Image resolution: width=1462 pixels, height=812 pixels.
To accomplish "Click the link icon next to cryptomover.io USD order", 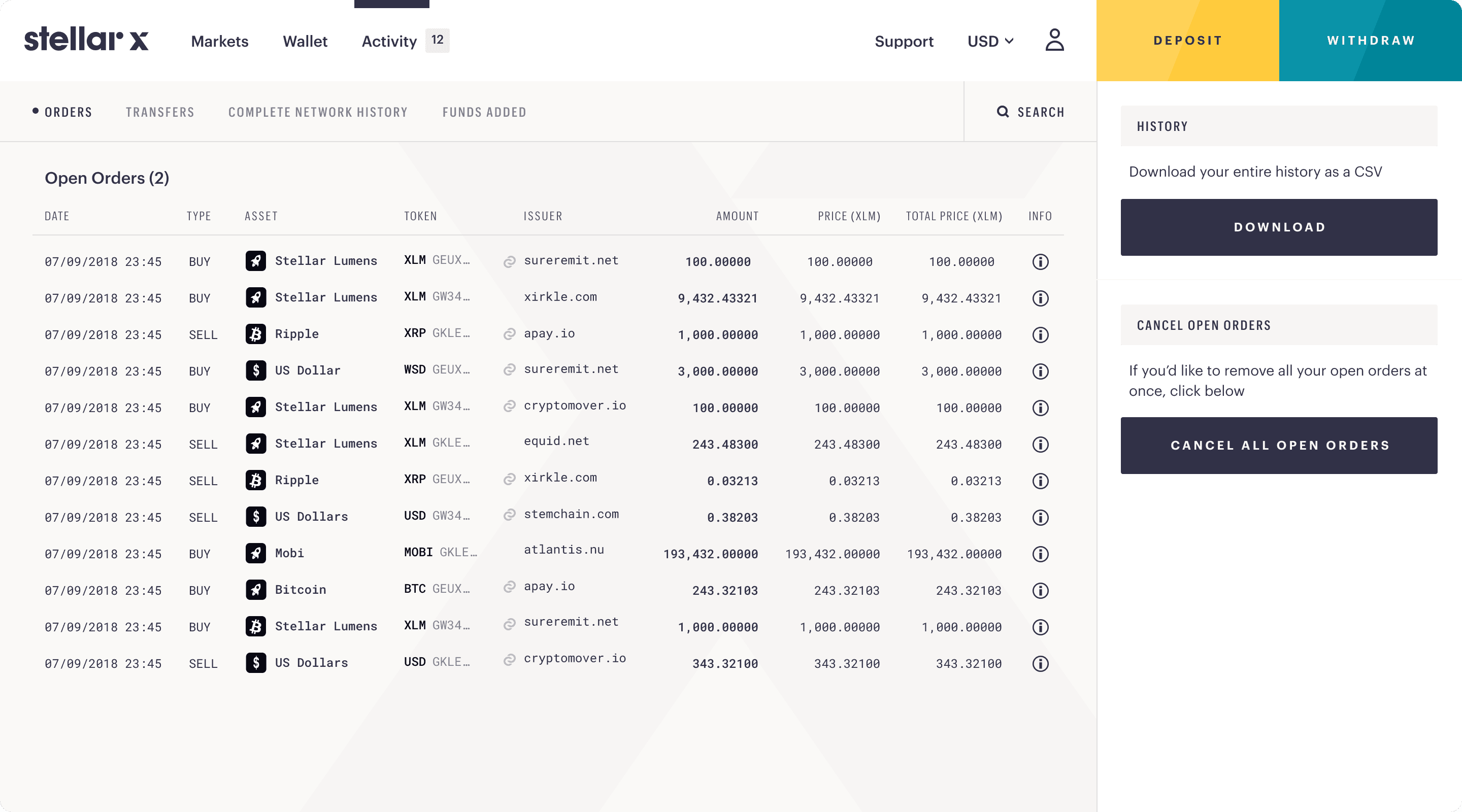I will [x=509, y=659].
